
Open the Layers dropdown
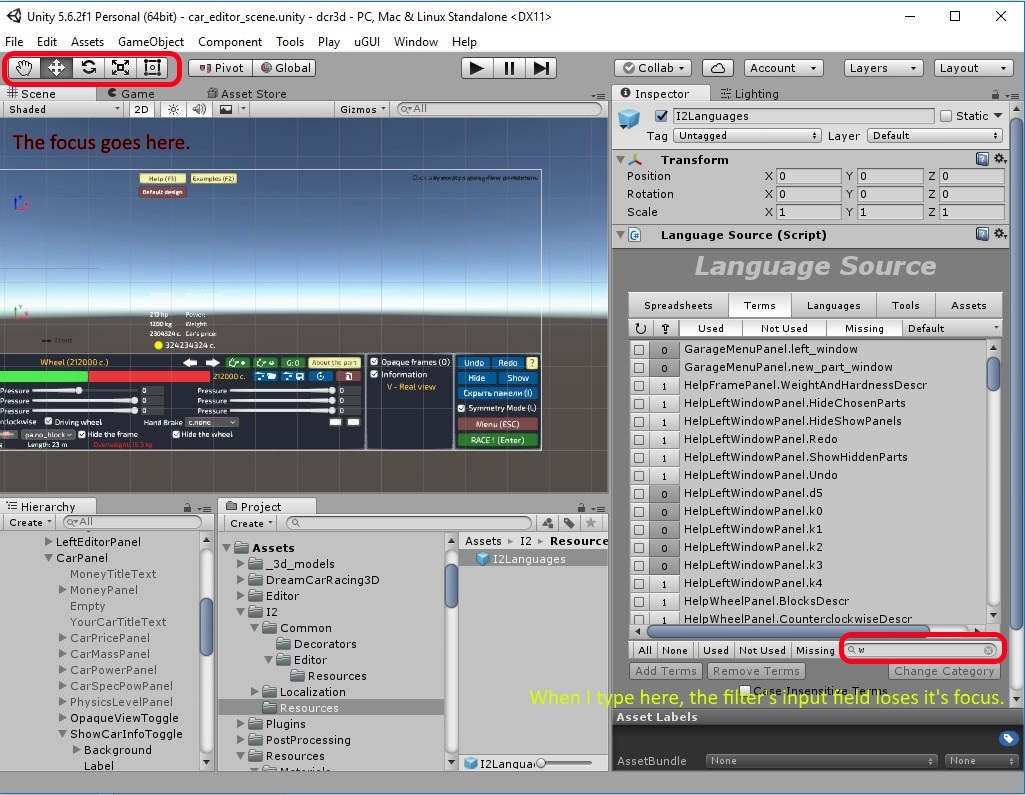(x=883, y=68)
